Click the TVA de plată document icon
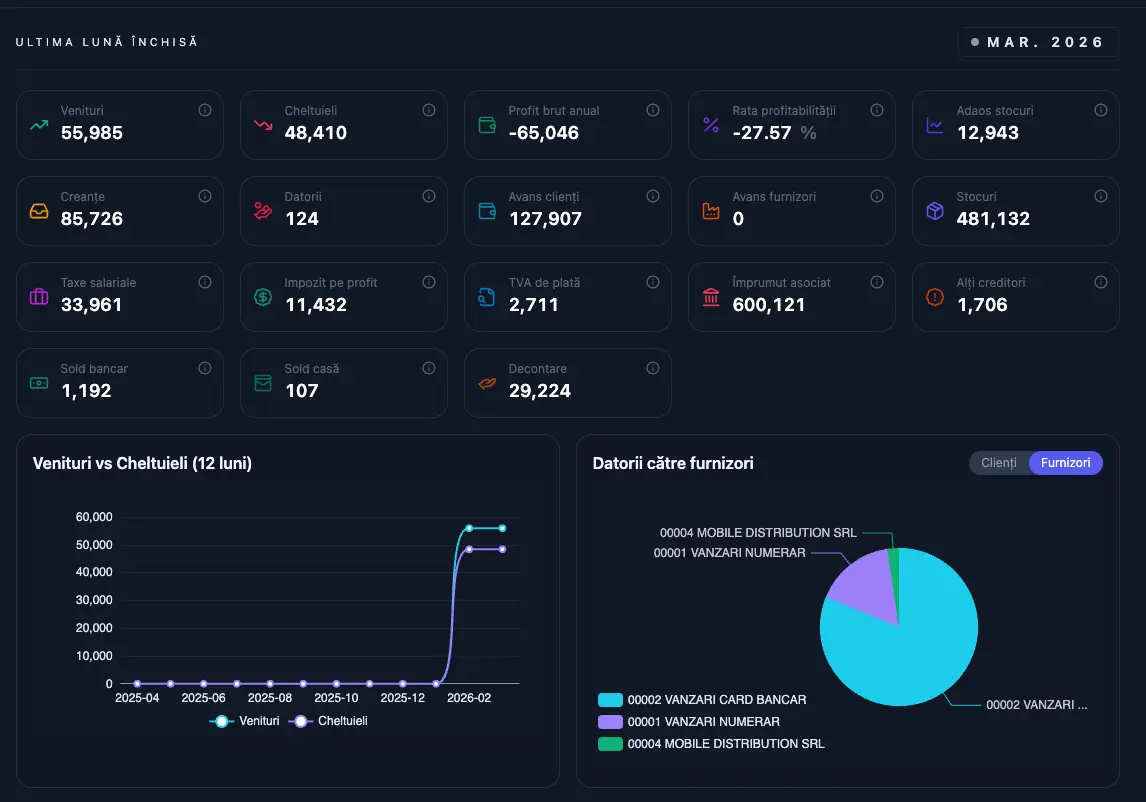 tap(487, 297)
